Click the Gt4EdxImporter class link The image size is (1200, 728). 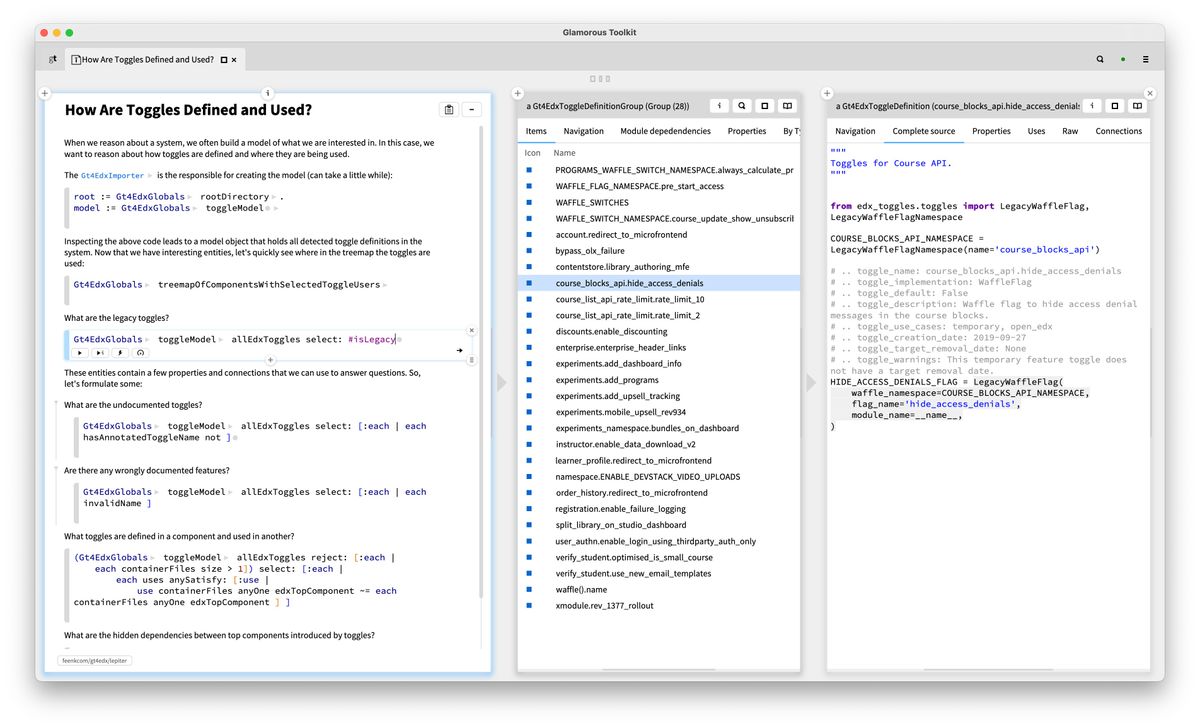tap(112, 176)
